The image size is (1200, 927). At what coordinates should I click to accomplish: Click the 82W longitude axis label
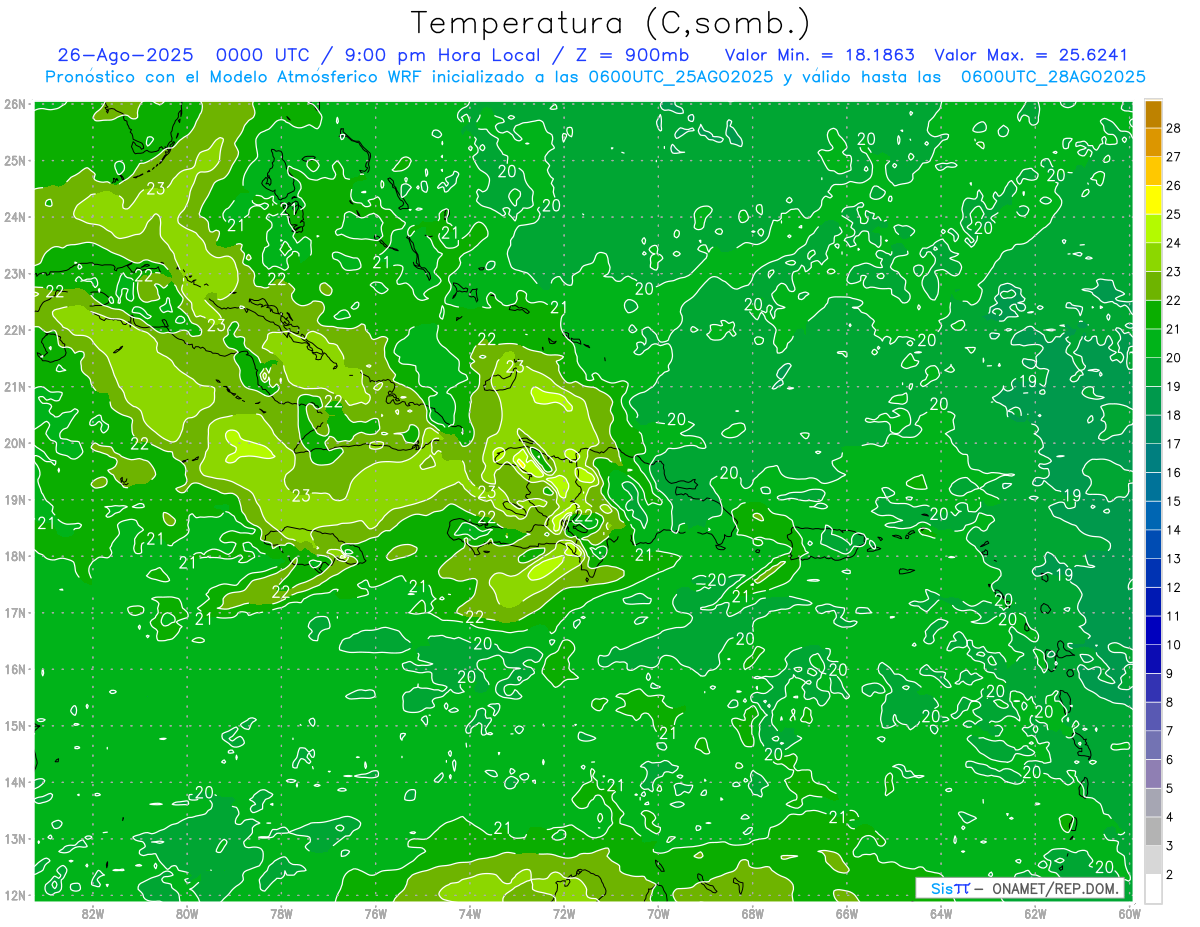93,912
